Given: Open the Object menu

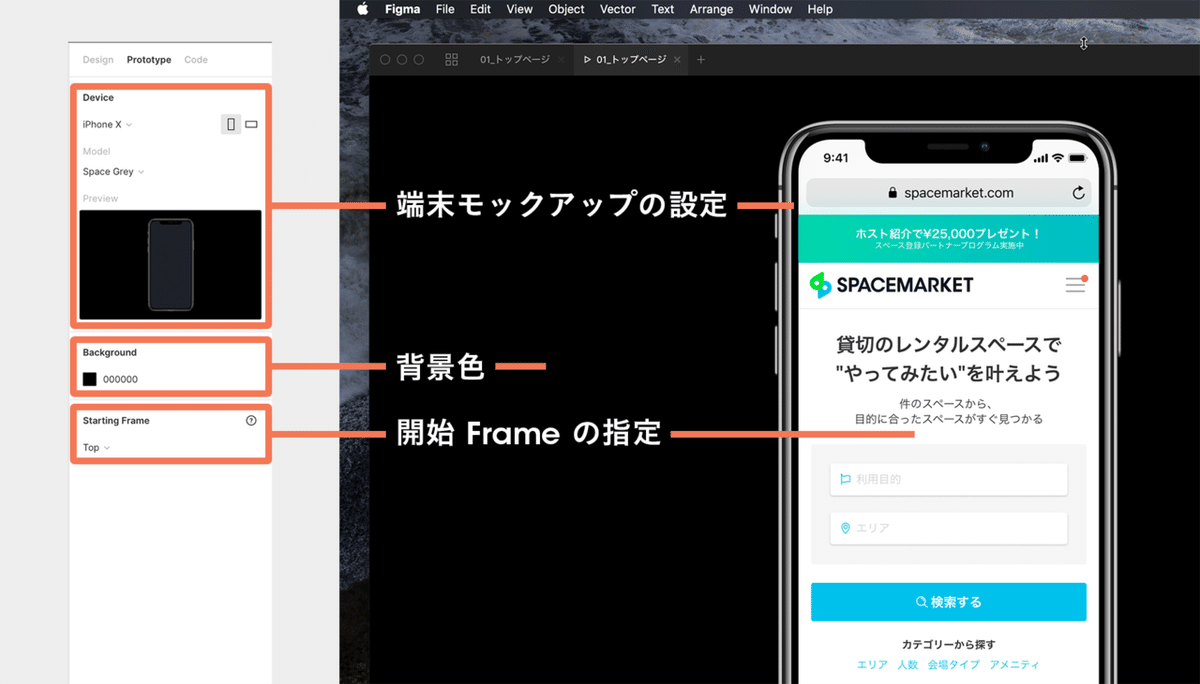Looking at the screenshot, I should click(x=566, y=9).
